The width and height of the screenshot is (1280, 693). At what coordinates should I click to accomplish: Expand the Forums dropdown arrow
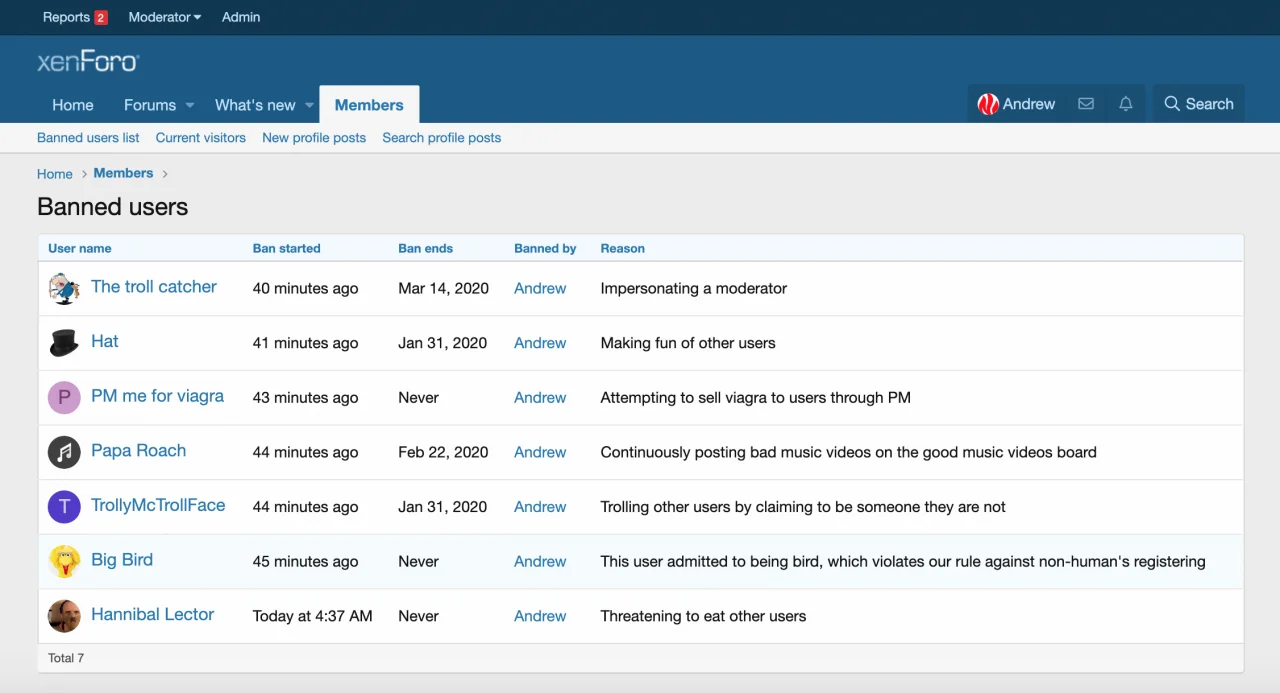[x=190, y=105]
